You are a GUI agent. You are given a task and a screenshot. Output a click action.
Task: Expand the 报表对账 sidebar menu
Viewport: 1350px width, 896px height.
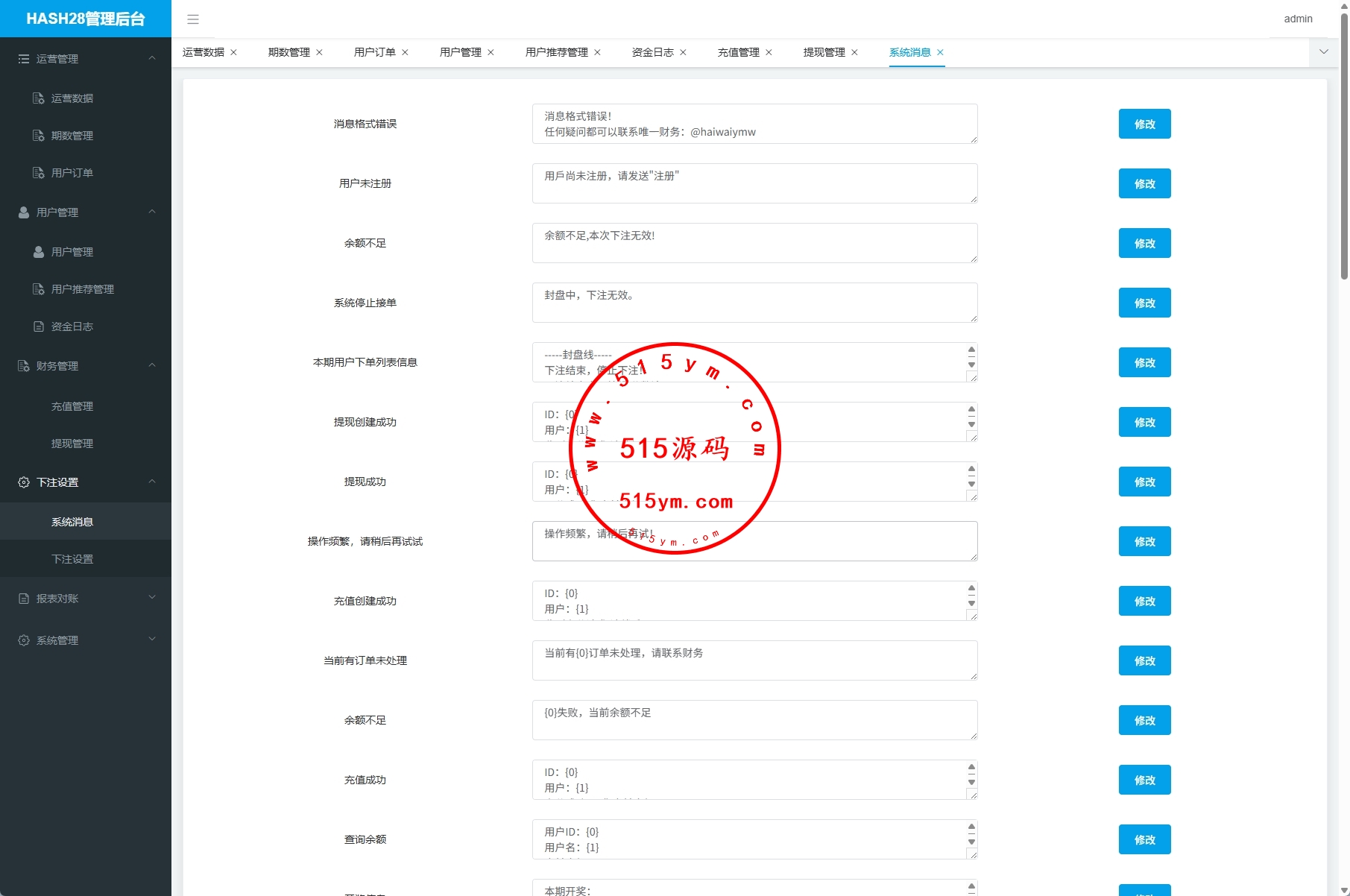[x=152, y=598]
